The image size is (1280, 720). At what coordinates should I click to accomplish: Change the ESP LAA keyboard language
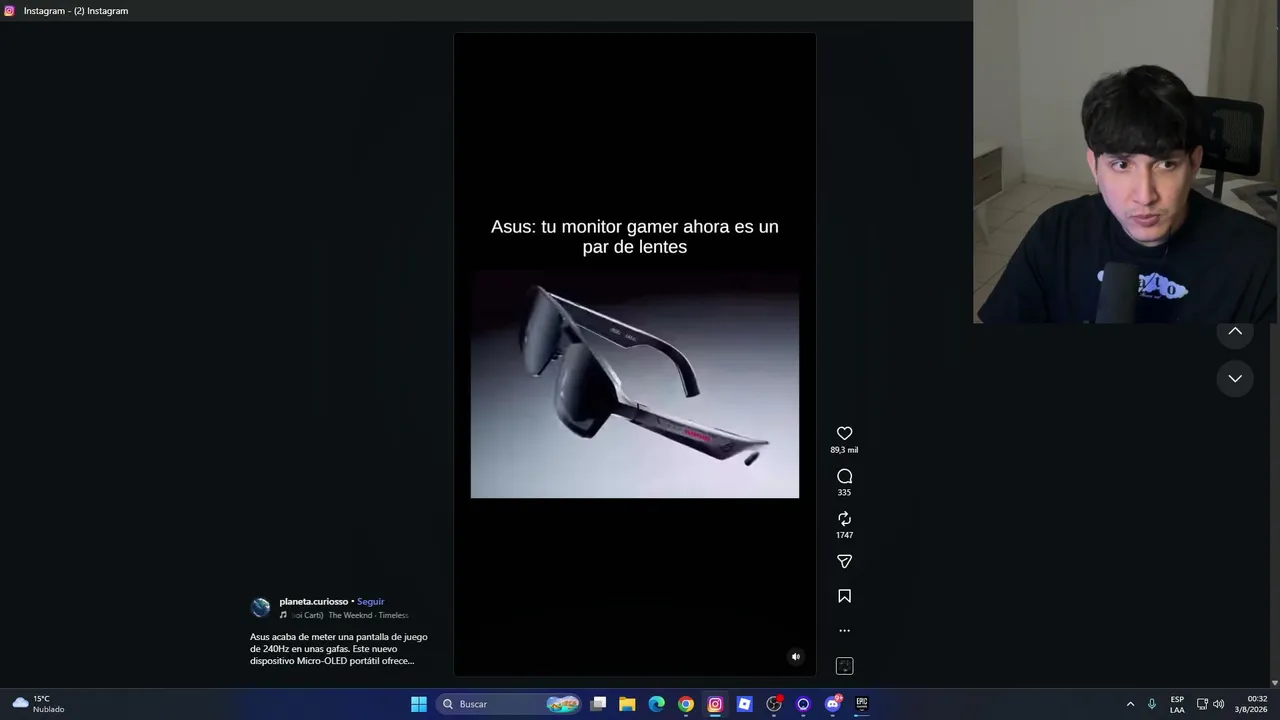point(1177,704)
